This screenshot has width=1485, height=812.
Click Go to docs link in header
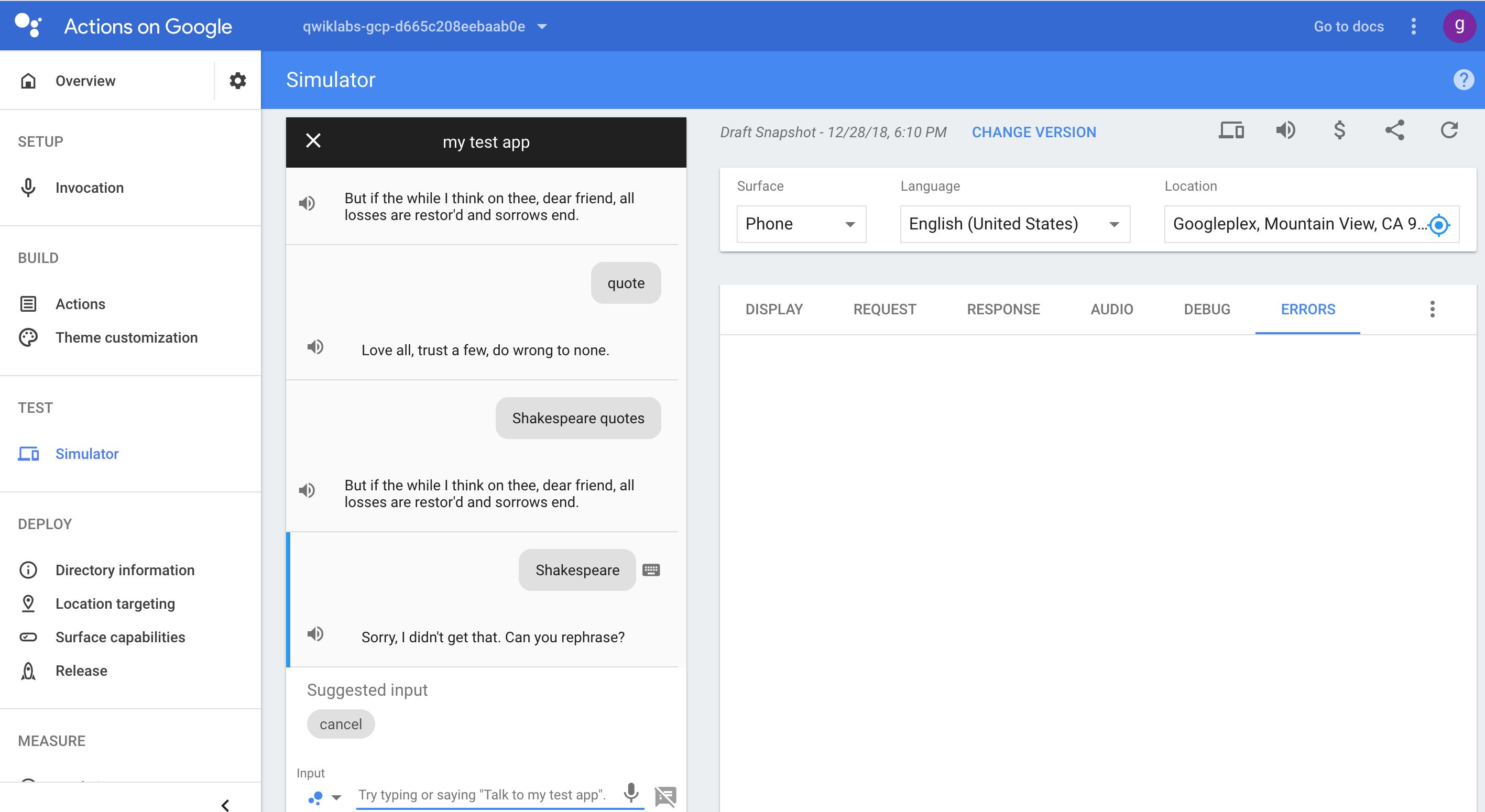(x=1349, y=26)
